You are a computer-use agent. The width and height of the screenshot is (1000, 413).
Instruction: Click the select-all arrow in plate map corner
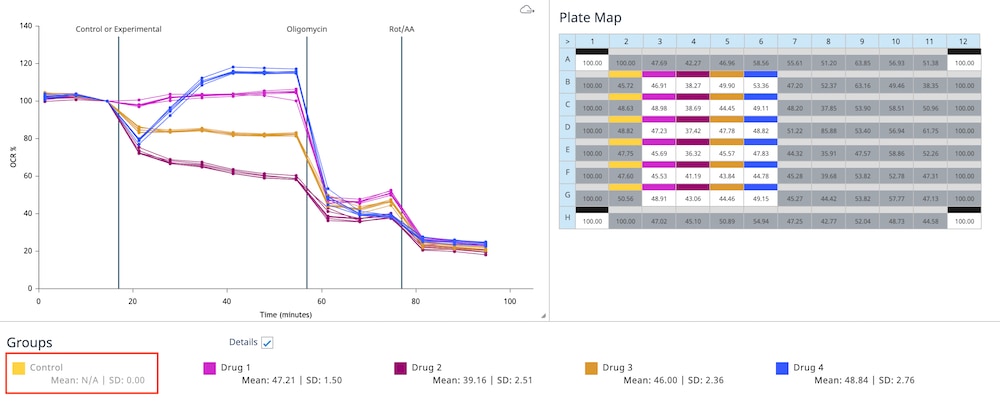point(567,41)
